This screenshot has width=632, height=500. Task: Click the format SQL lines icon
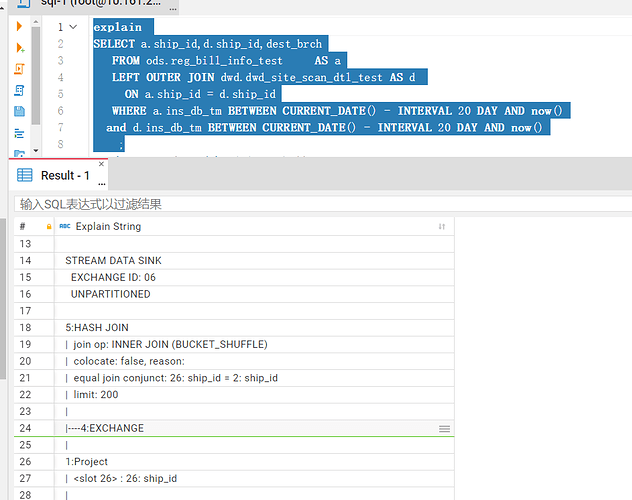[x=20, y=132]
